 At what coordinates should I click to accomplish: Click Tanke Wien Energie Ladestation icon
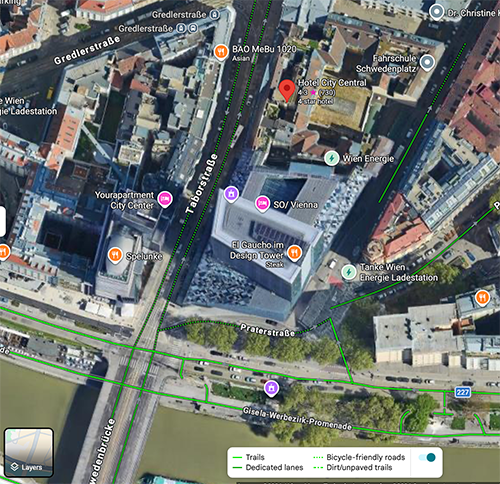pyautogui.click(x=348, y=272)
